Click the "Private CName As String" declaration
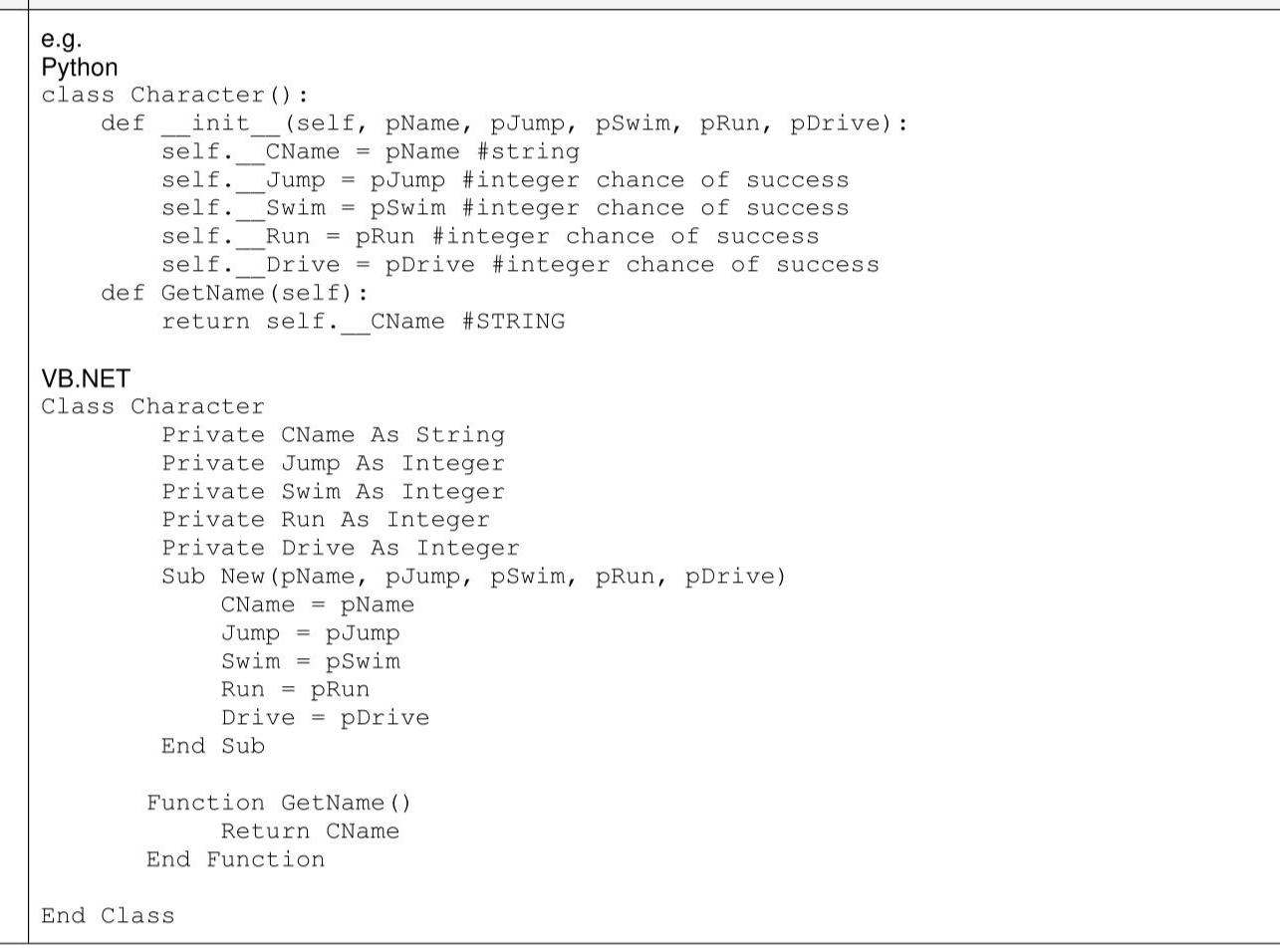The height and width of the screenshot is (952, 1280). [333, 435]
